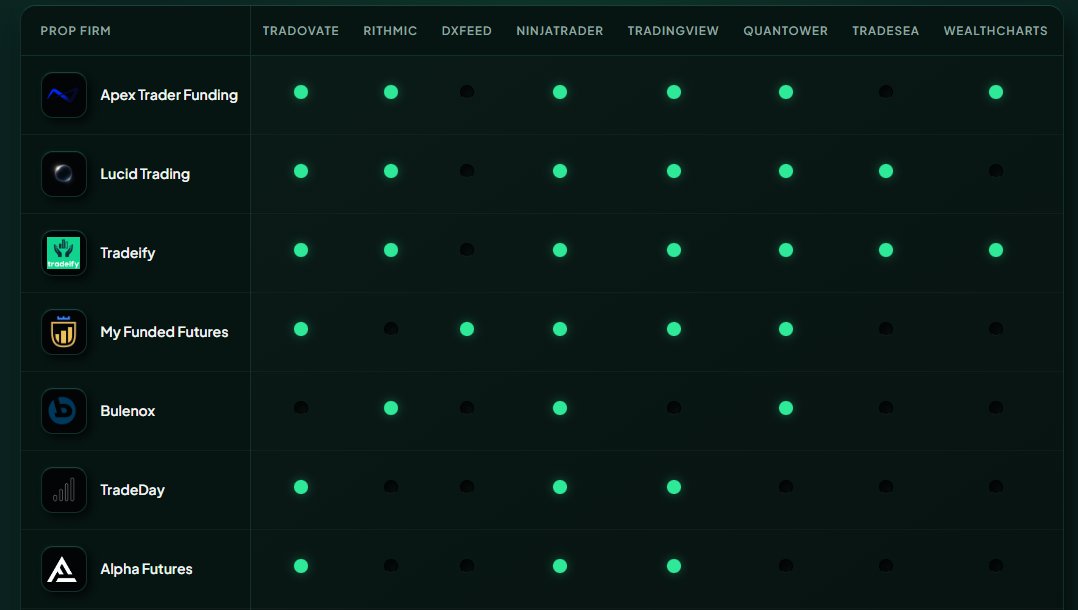1078x610 pixels.
Task: Click Alpha Futures' green NinjaTrader dot
Action: coord(560,567)
